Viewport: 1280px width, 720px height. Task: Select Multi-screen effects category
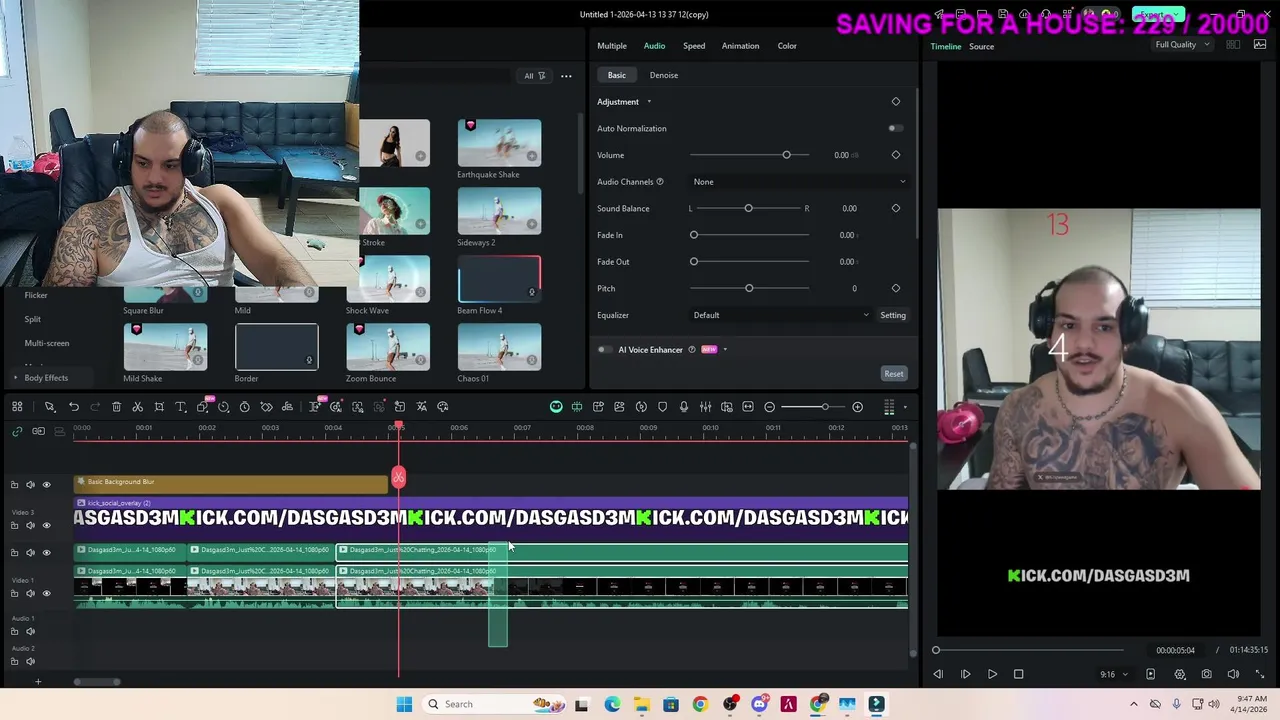[x=47, y=343]
